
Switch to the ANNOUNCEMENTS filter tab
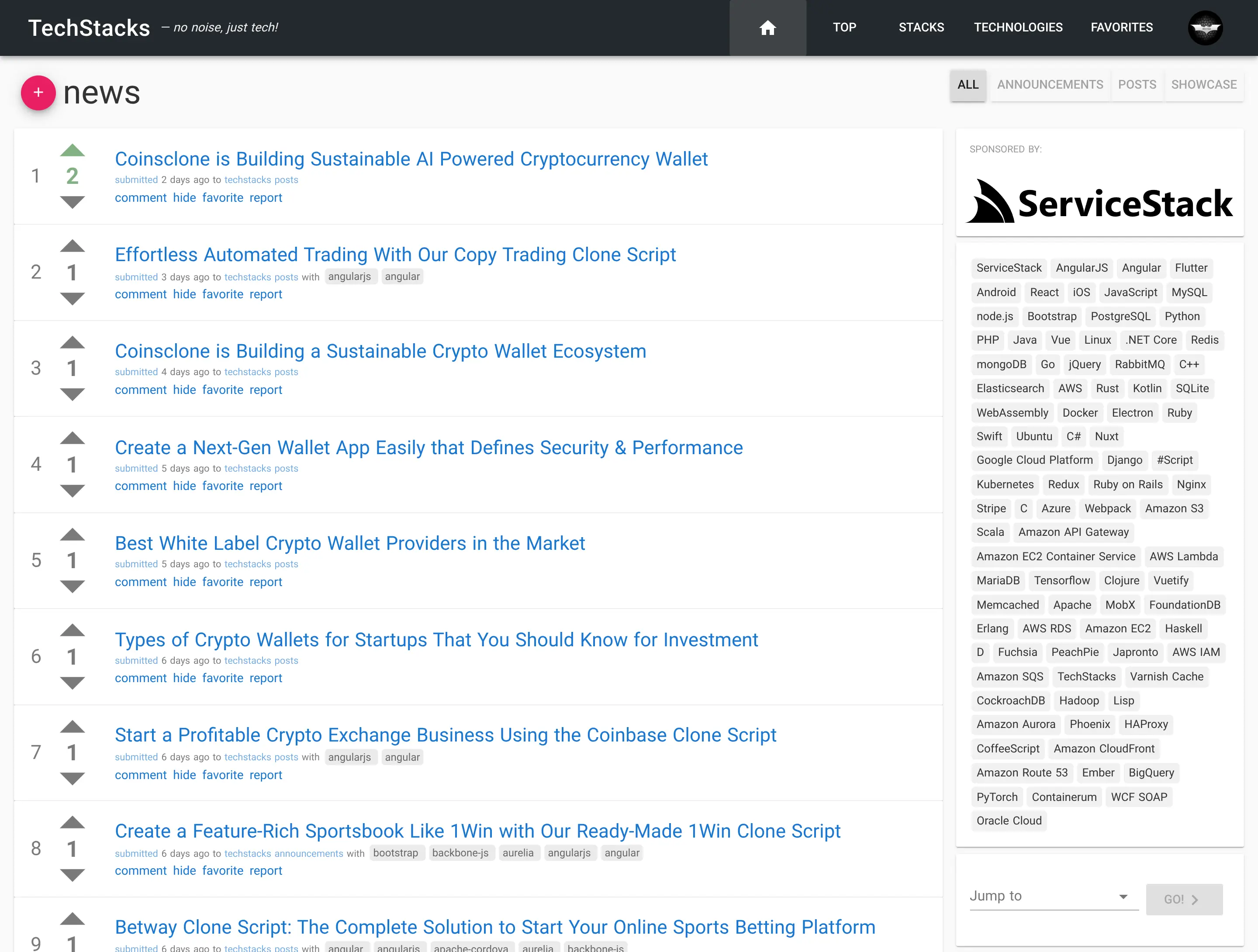1049,85
